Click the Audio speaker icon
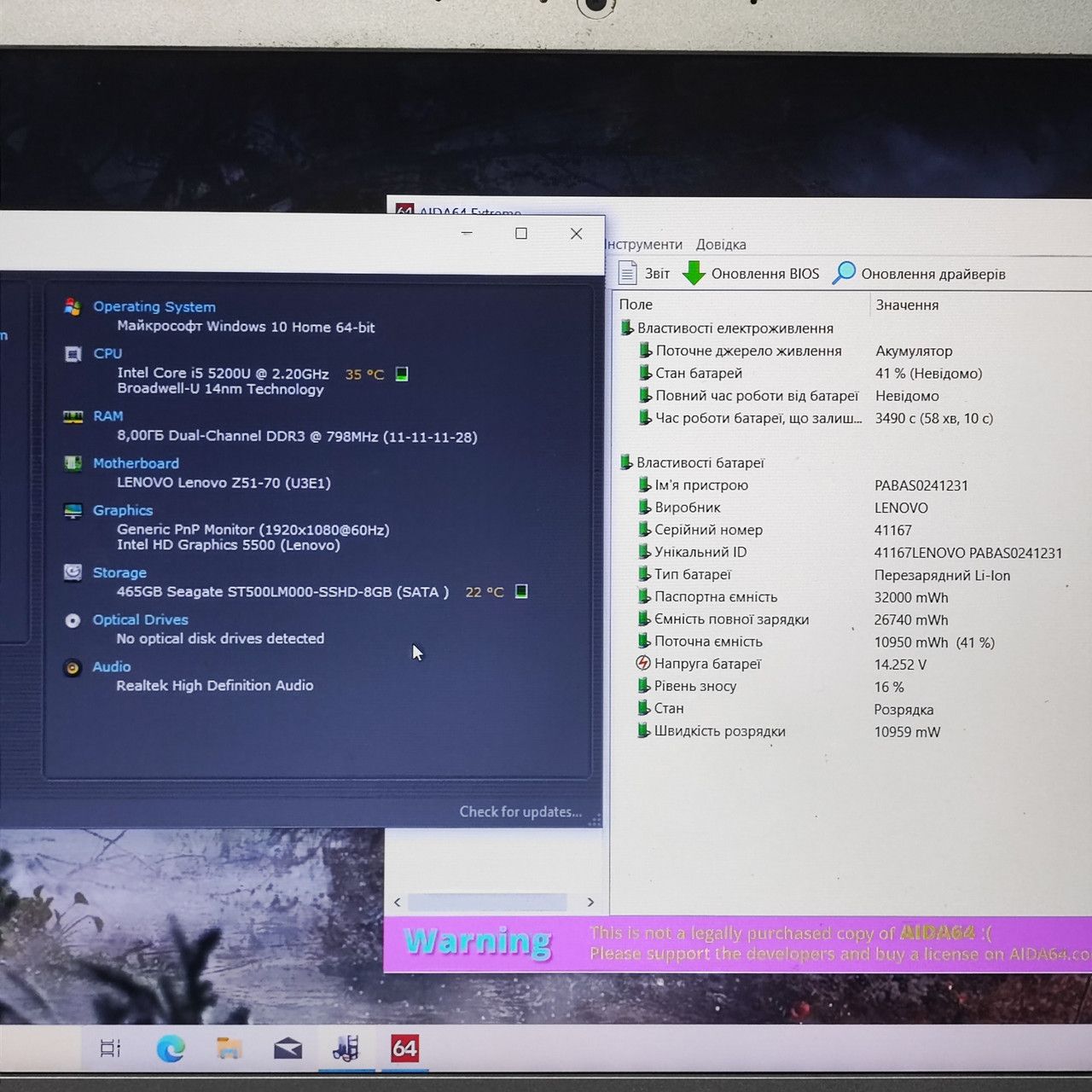This screenshot has width=1092, height=1092. (x=73, y=667)
